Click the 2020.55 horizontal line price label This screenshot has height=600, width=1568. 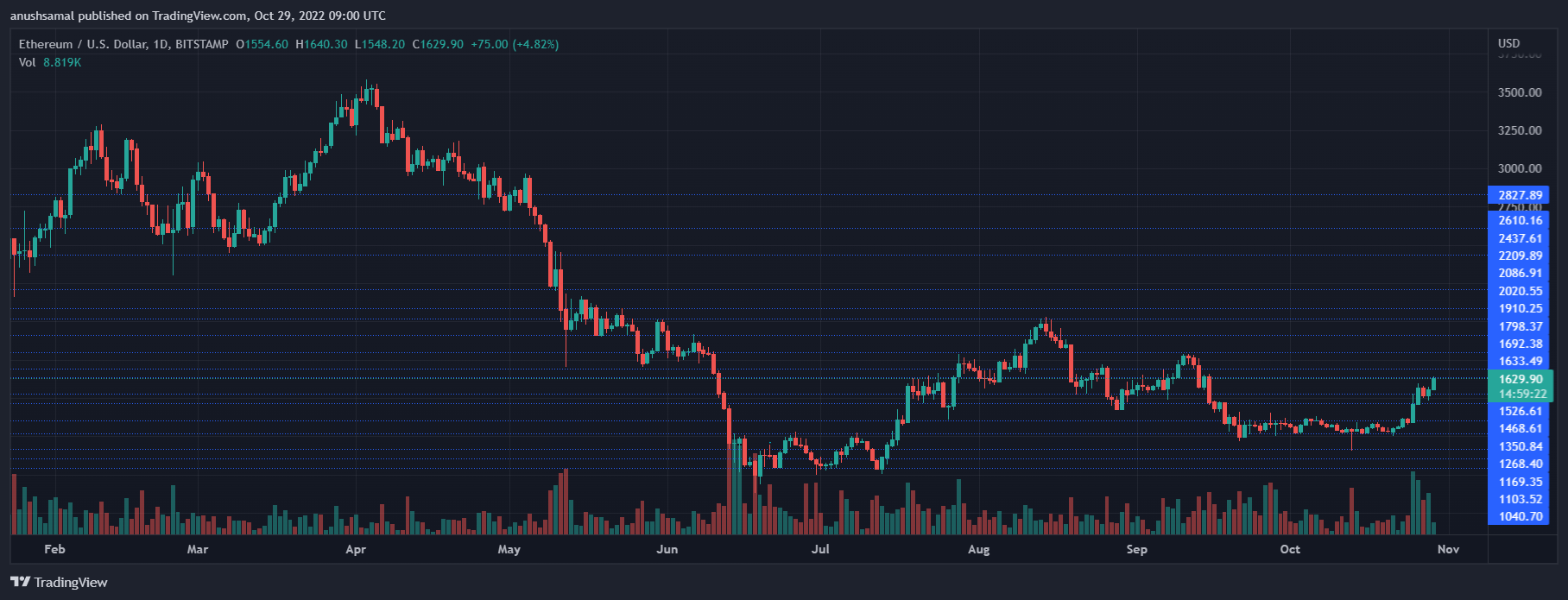coord(1520,291)
